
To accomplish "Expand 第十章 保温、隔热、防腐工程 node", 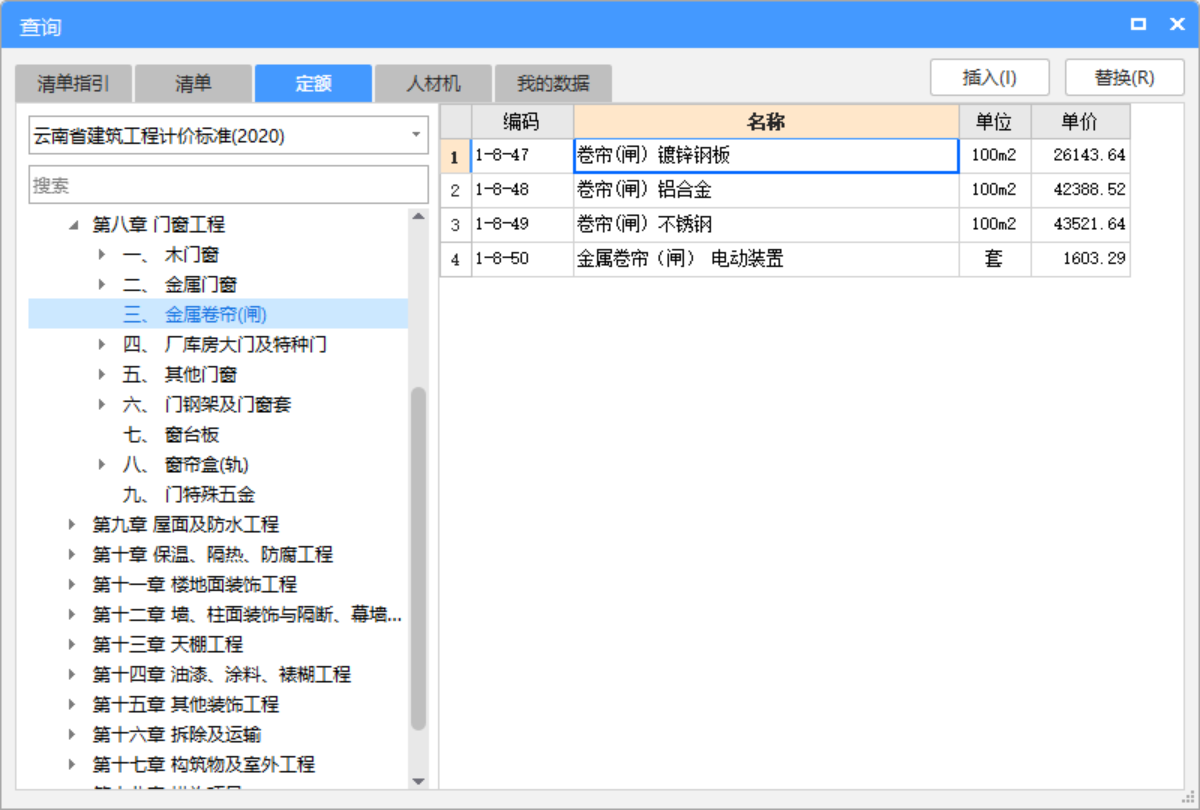I will (x=72, y=555).
